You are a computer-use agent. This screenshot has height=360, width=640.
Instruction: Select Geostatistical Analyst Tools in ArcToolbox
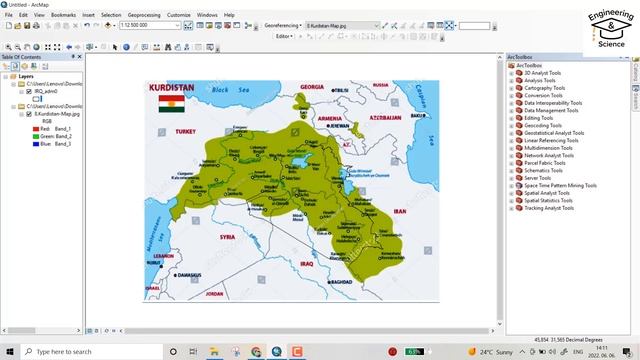(x=554, y=133)
